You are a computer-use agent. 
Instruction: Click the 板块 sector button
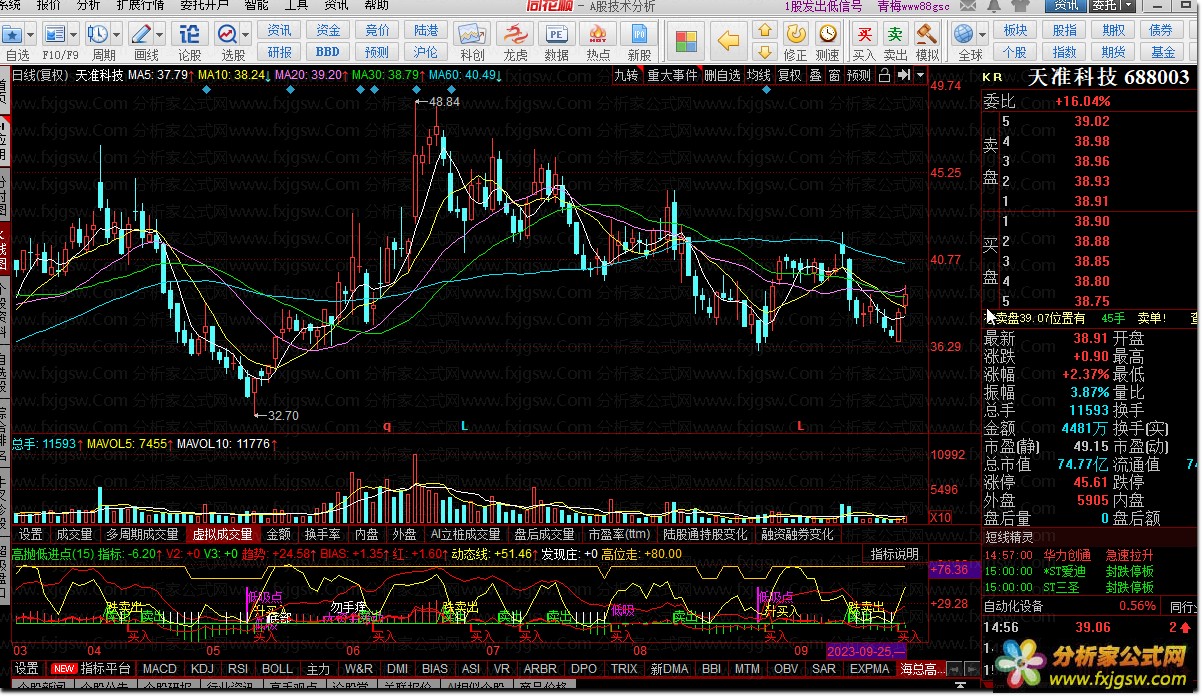pos(1015,31)
